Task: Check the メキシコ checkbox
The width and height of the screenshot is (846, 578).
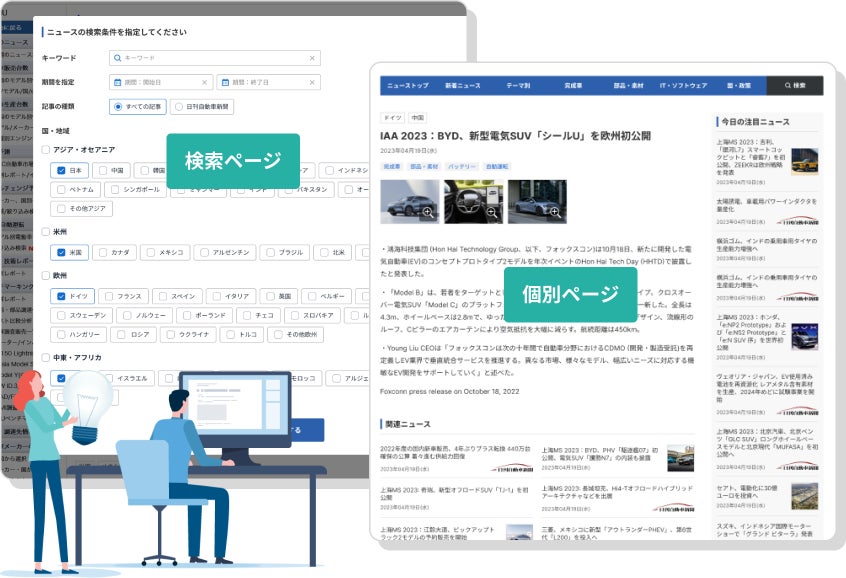Action: [x=151, y=252]
